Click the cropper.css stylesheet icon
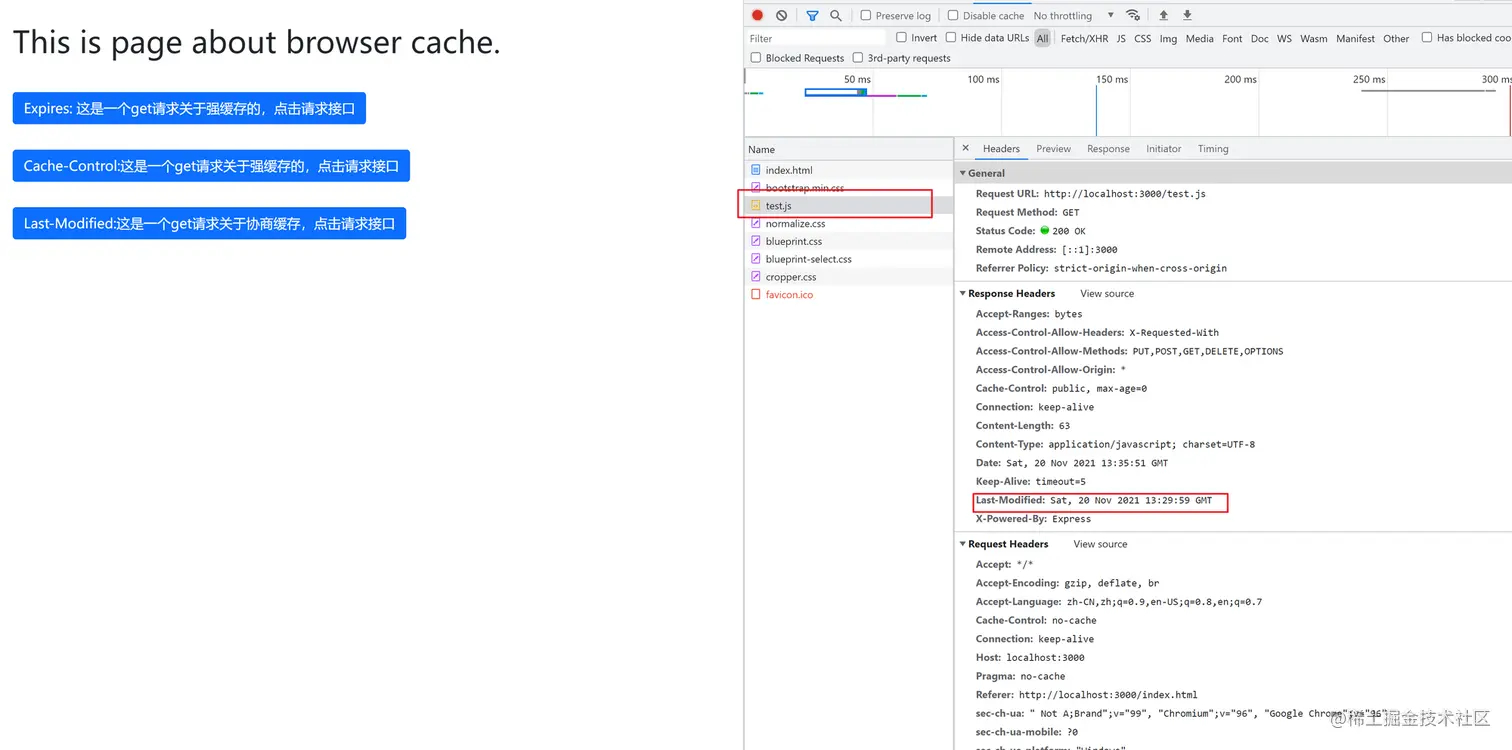1512x750 pixels. (756, 277)
